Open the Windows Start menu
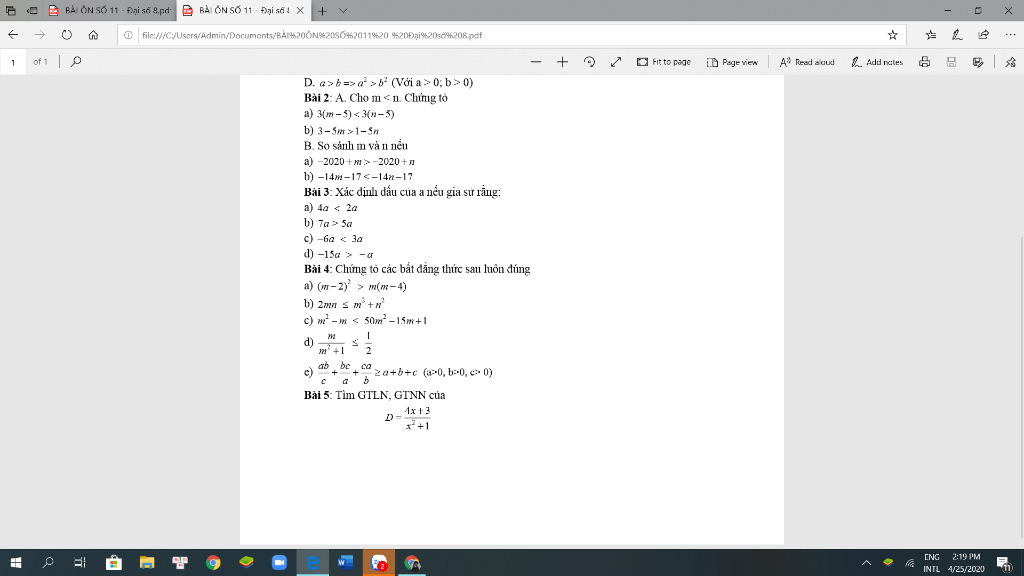Viewport: 1024px width, 576px height. point(16,562)
